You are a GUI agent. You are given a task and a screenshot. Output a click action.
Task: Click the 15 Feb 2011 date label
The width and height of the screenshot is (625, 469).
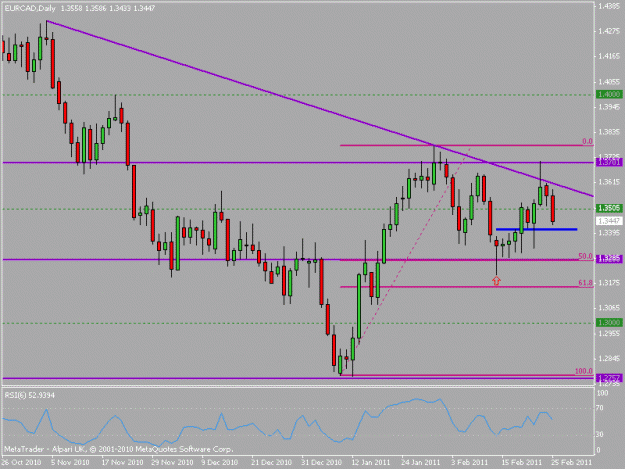(521, 463)
